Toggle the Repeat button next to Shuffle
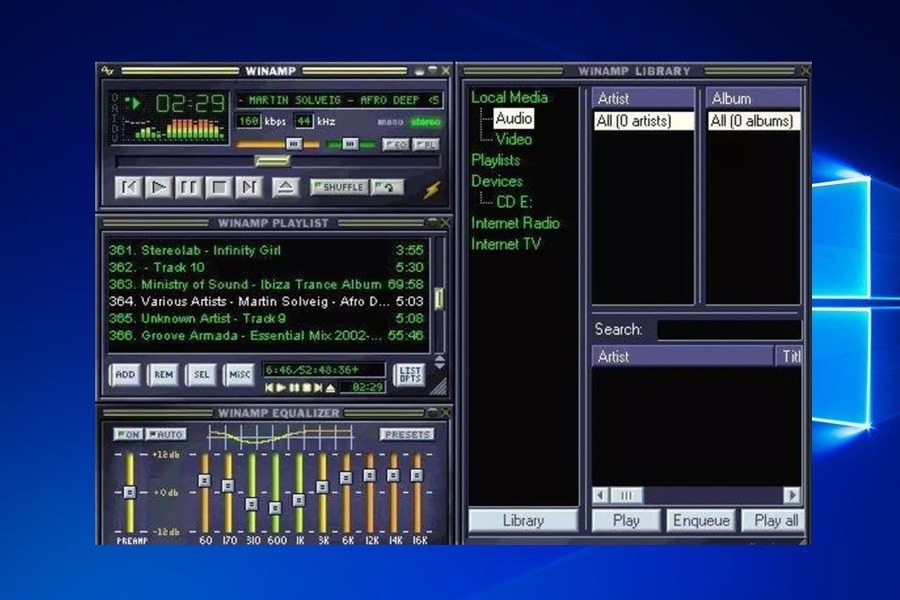Viewport: 900px width, 600px height. [x=387, y=187]
